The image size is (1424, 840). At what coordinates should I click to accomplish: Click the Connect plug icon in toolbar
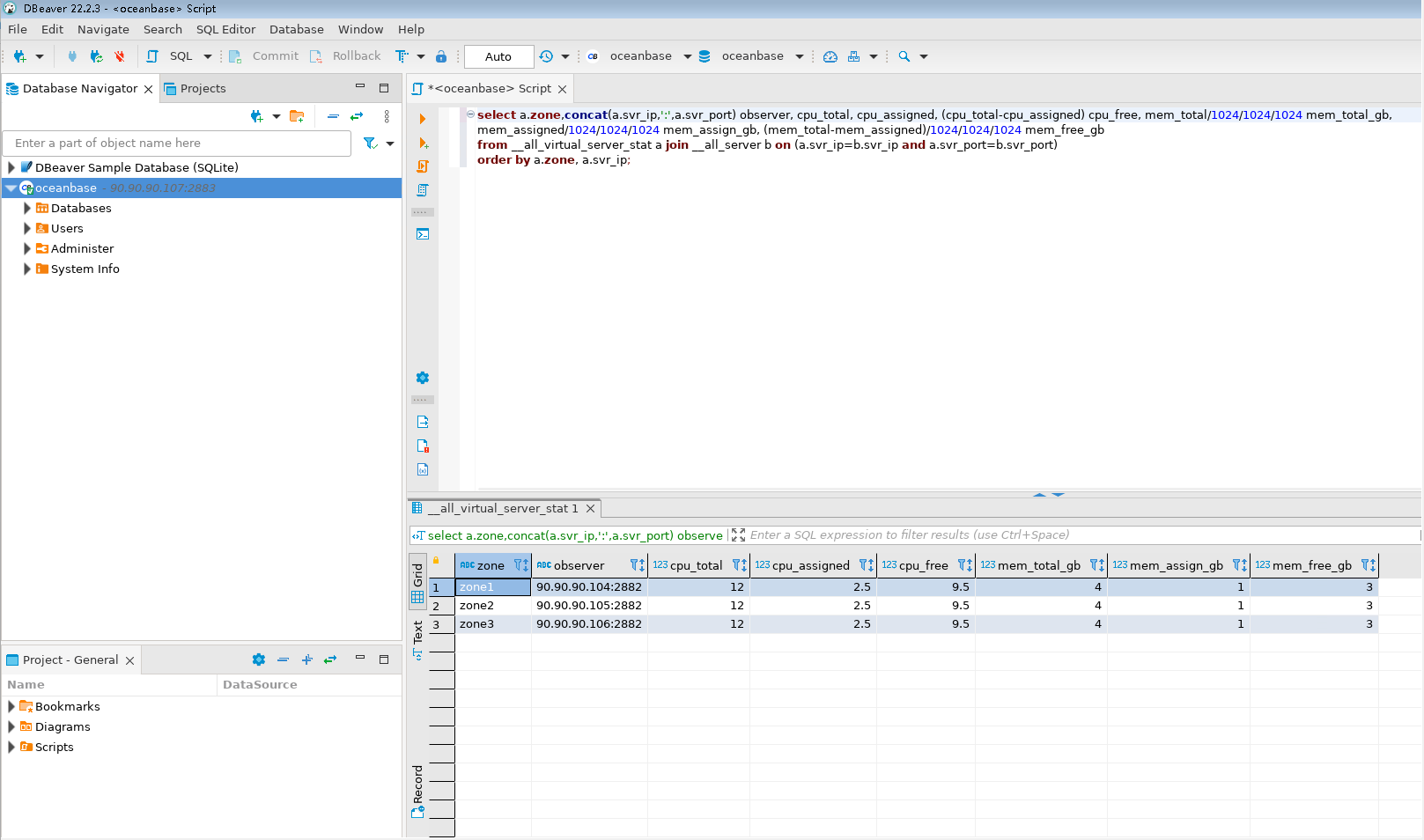[x=72, y=56]
